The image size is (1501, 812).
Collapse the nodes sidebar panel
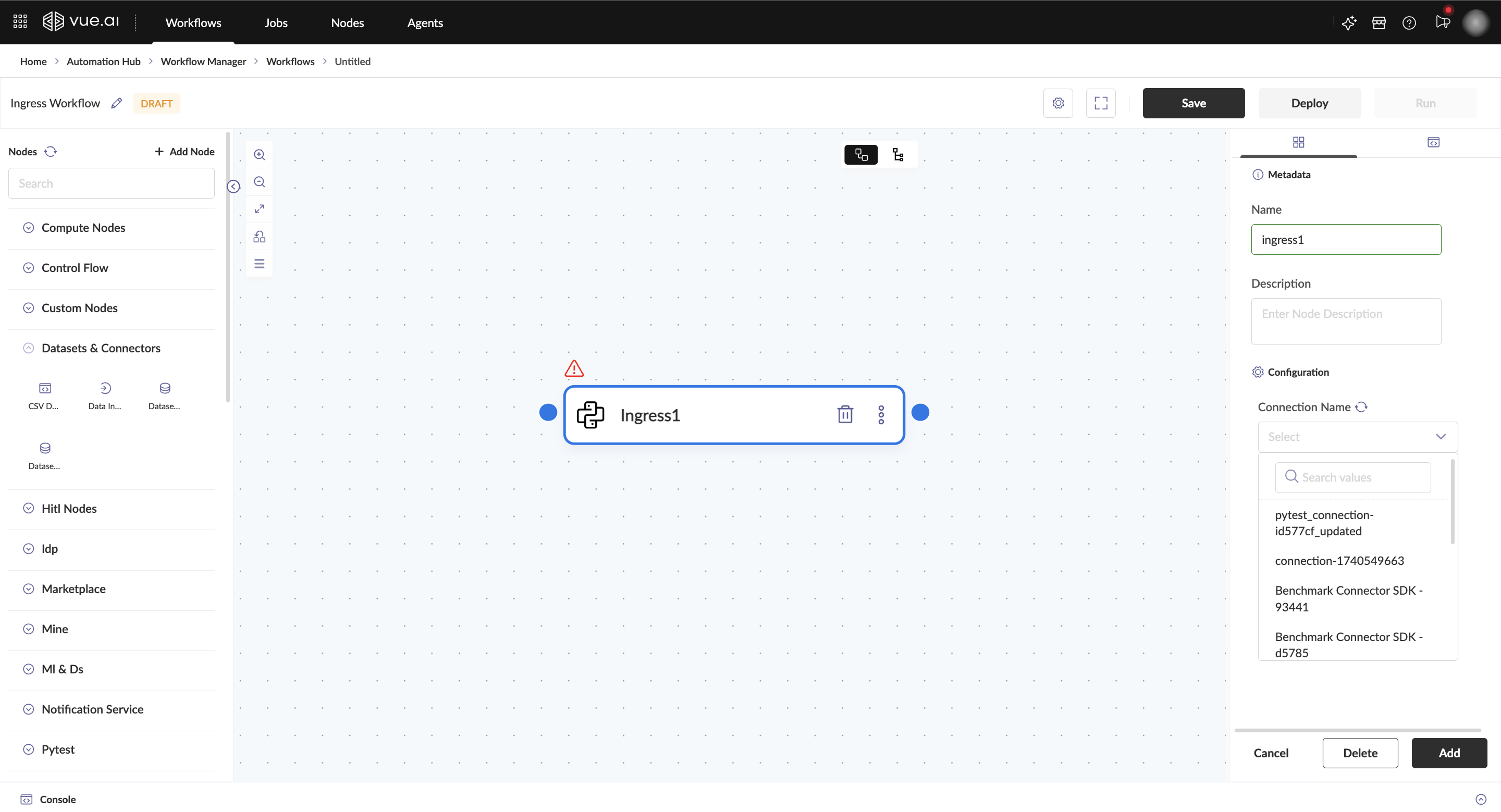point(233,187)
